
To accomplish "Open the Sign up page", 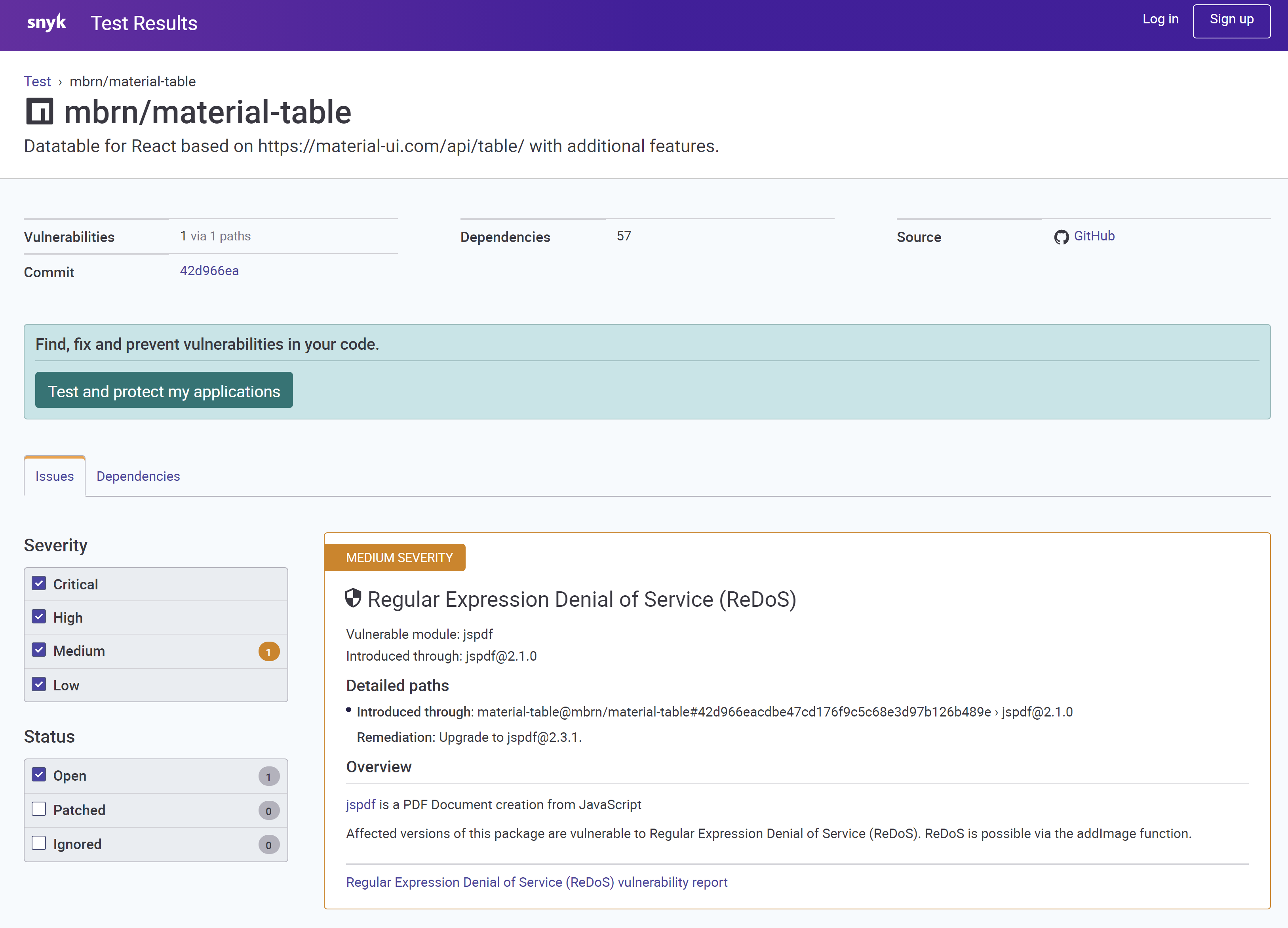I will pos(1231,21).
